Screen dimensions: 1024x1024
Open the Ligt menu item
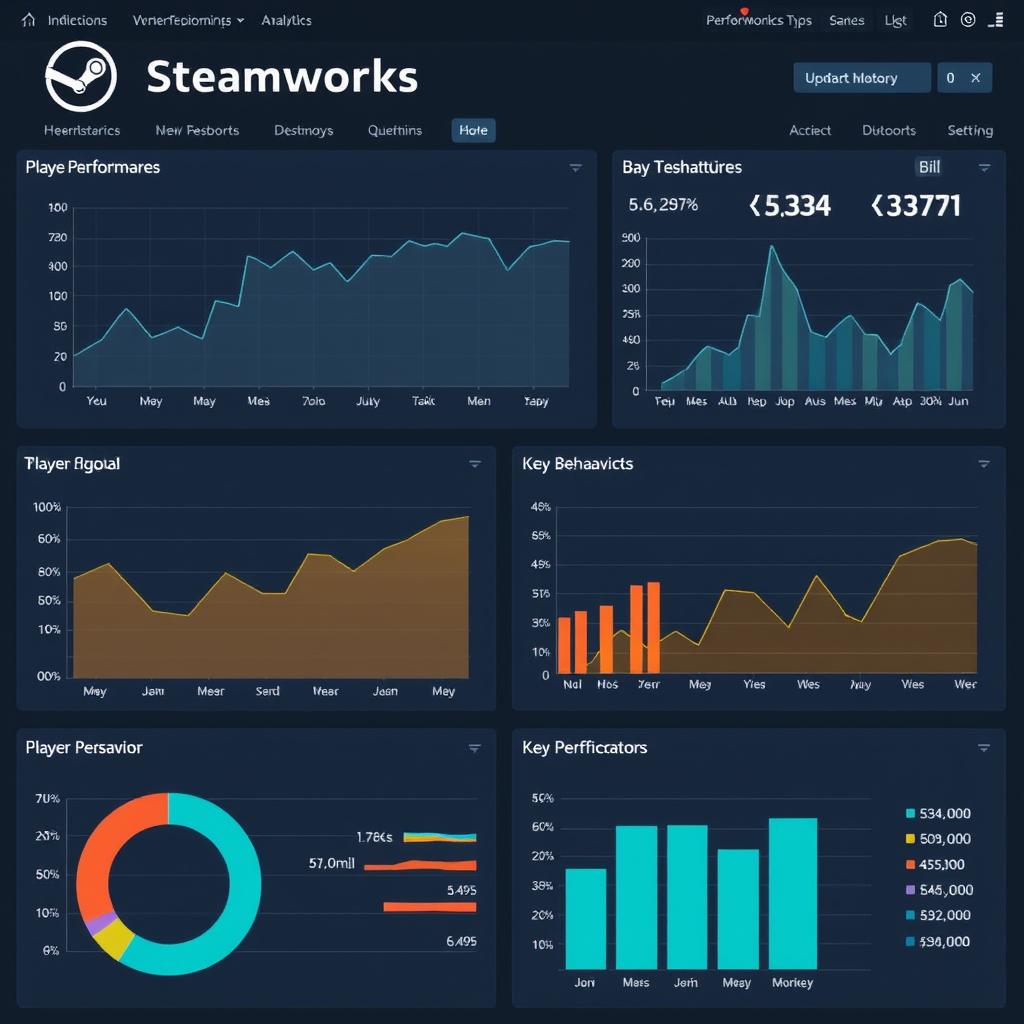(x=895, y=21)
